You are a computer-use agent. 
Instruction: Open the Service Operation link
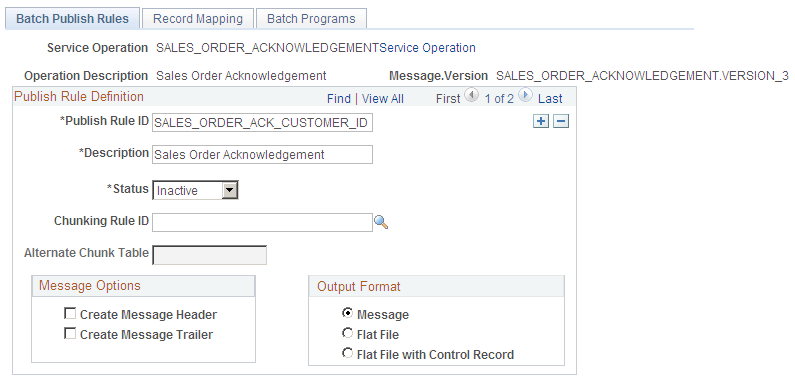[x=428, y=48]
